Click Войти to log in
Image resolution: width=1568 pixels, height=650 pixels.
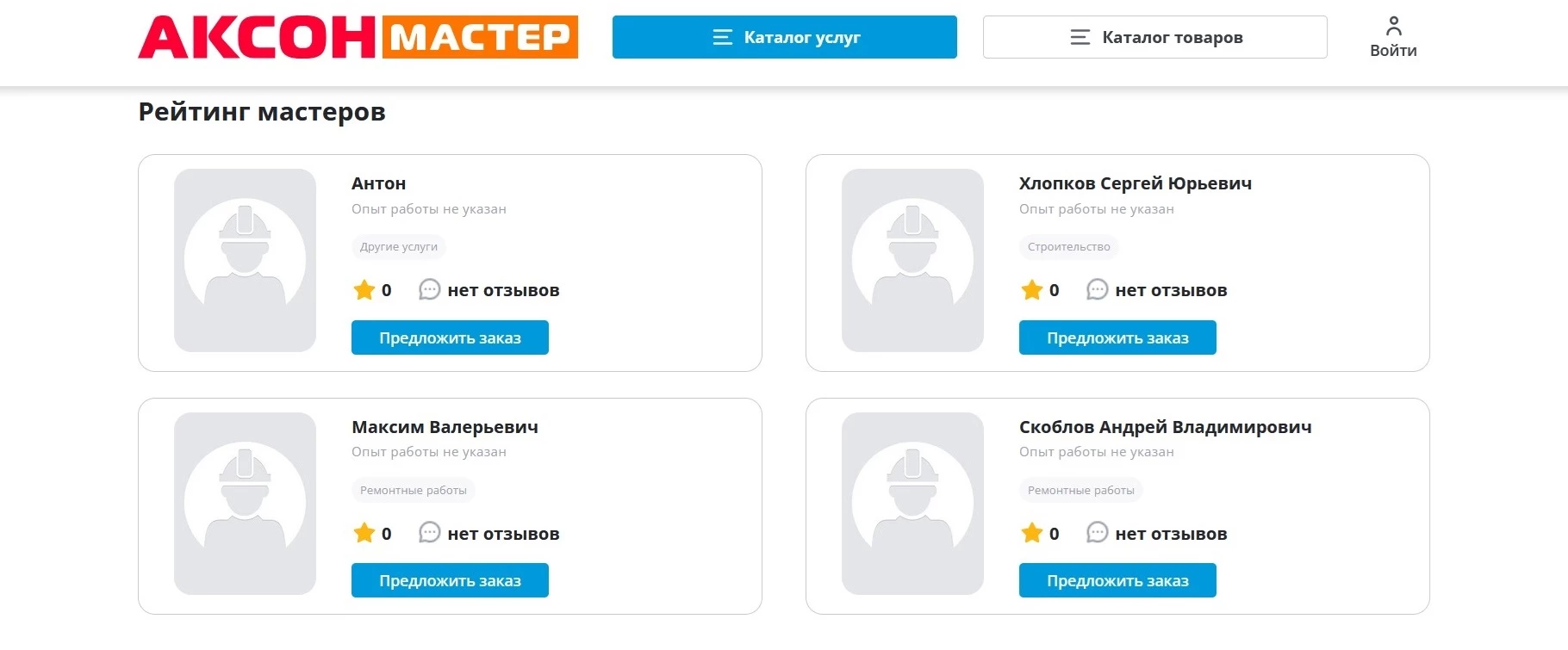(1392, 50)
